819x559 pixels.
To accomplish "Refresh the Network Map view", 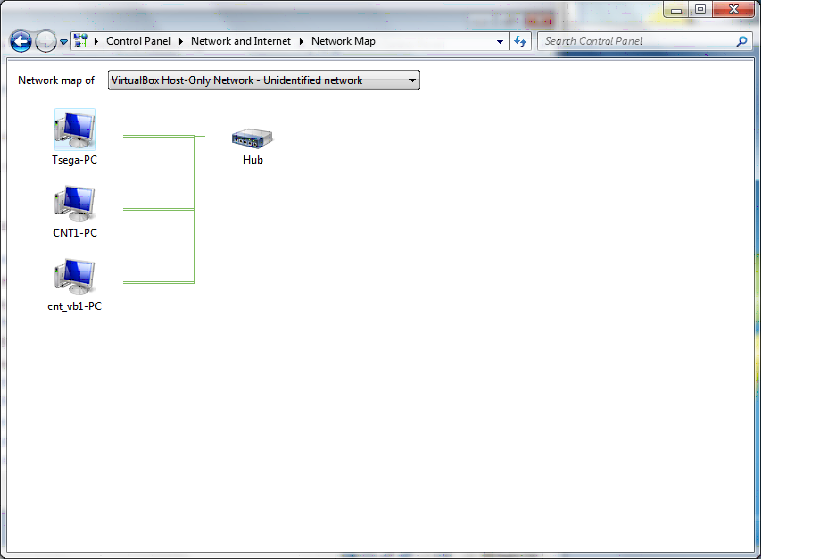I will (520, 41).
